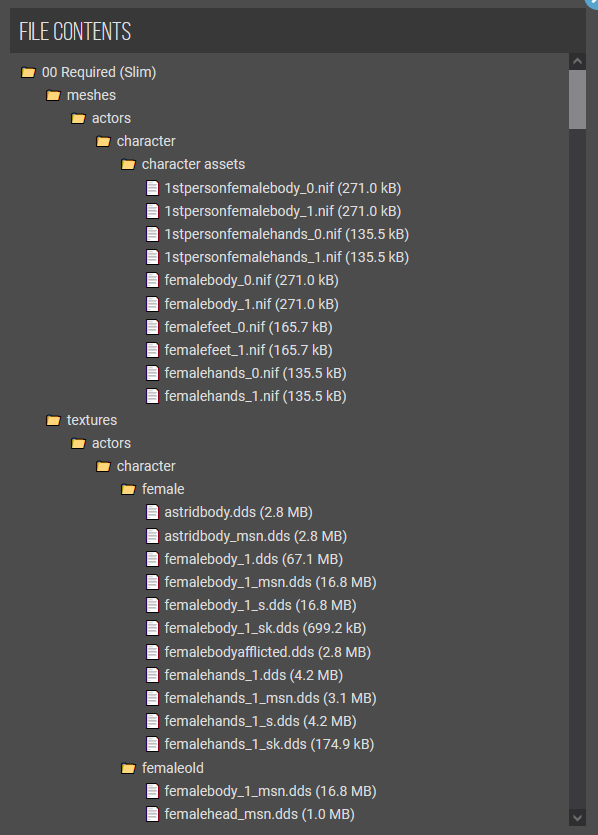This screenshot has width=598, height=835.
Task: Click file icon of femalebody_1_s.dds
Action: [x=152, y=605]
